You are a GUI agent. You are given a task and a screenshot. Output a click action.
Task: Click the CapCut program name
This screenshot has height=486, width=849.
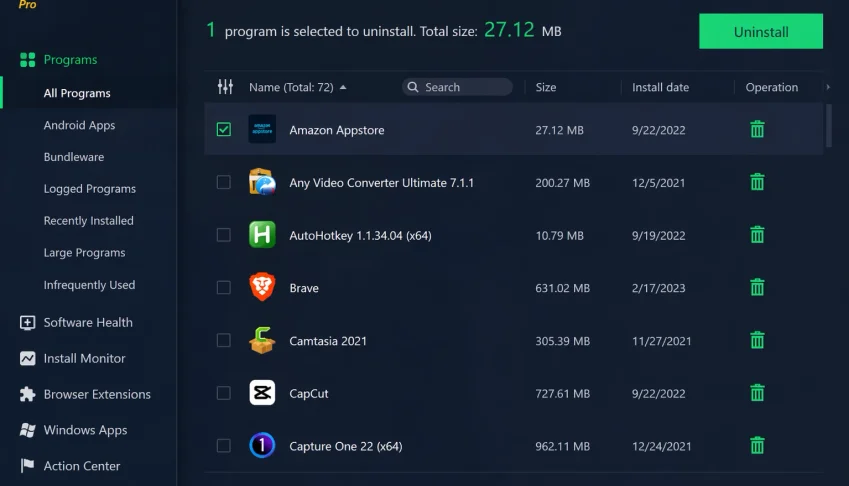[309, 393]
